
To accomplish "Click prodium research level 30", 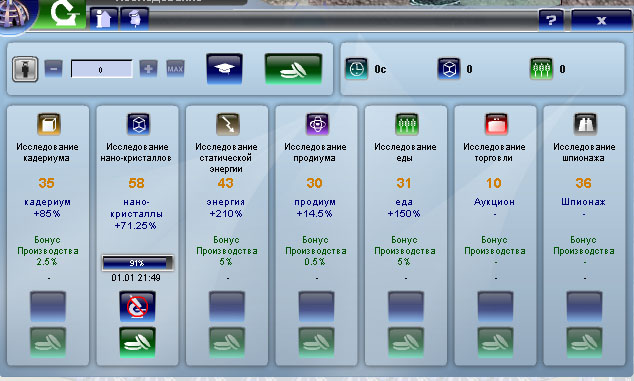I will (x=315, y=183).
